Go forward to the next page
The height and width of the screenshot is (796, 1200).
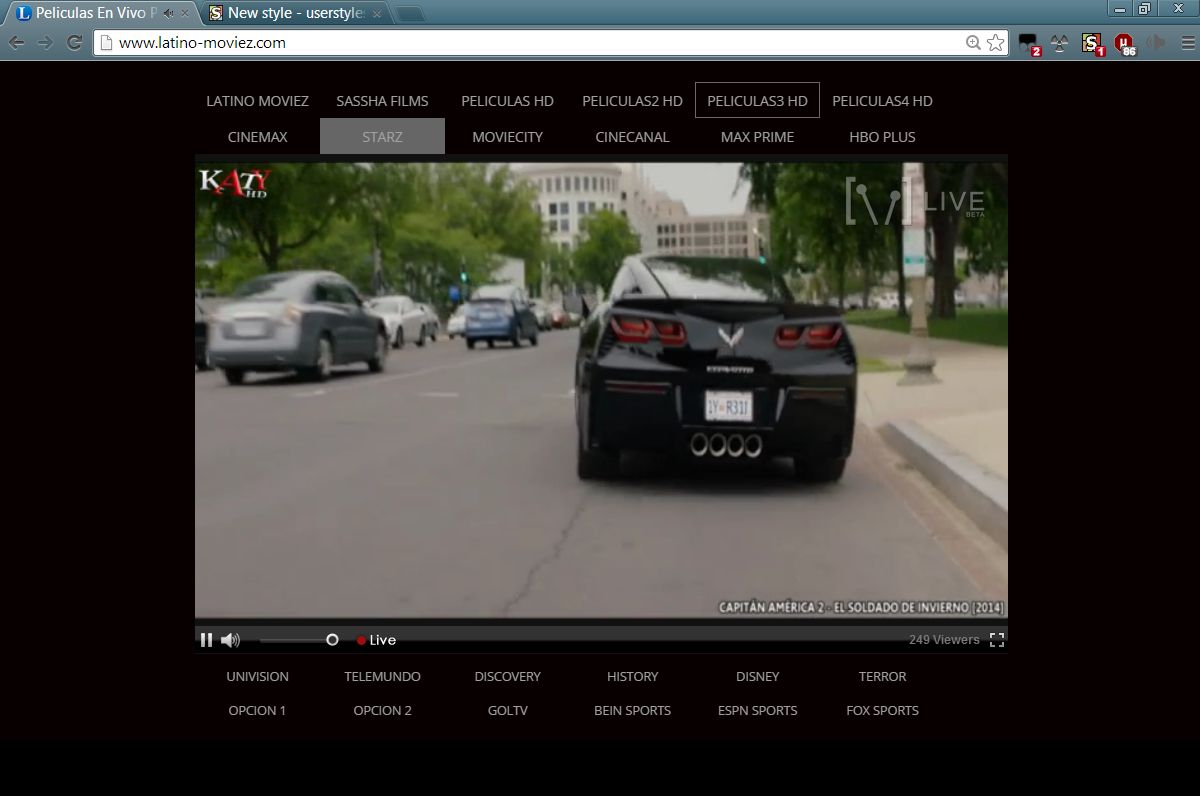[x=45, y=42]
